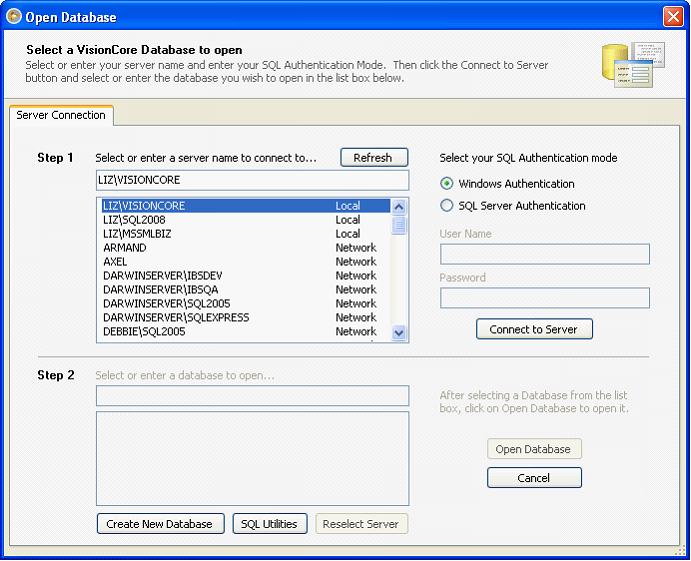Click server list scroll up arrow
The width and height of the screenshot is (691, 561).
(399, 206)
